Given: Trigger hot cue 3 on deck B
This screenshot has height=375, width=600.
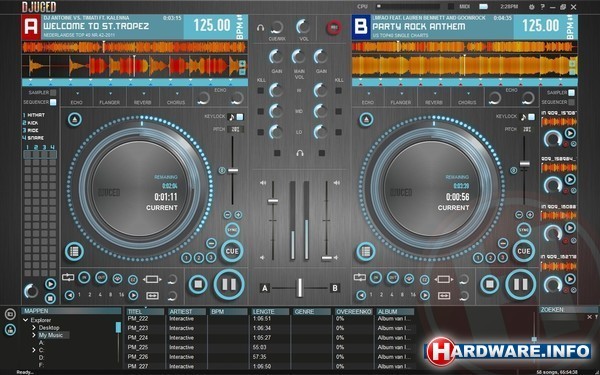Looking at the screenshot, I should (x=502, y=258).
